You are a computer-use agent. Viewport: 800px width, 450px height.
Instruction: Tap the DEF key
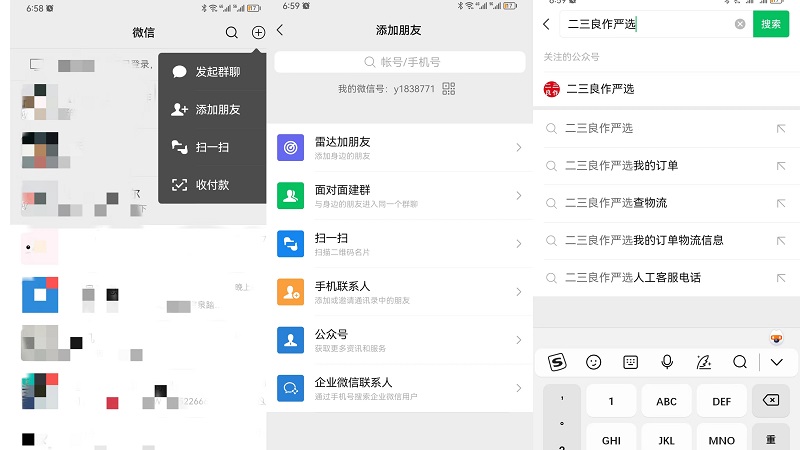[721, 402]
